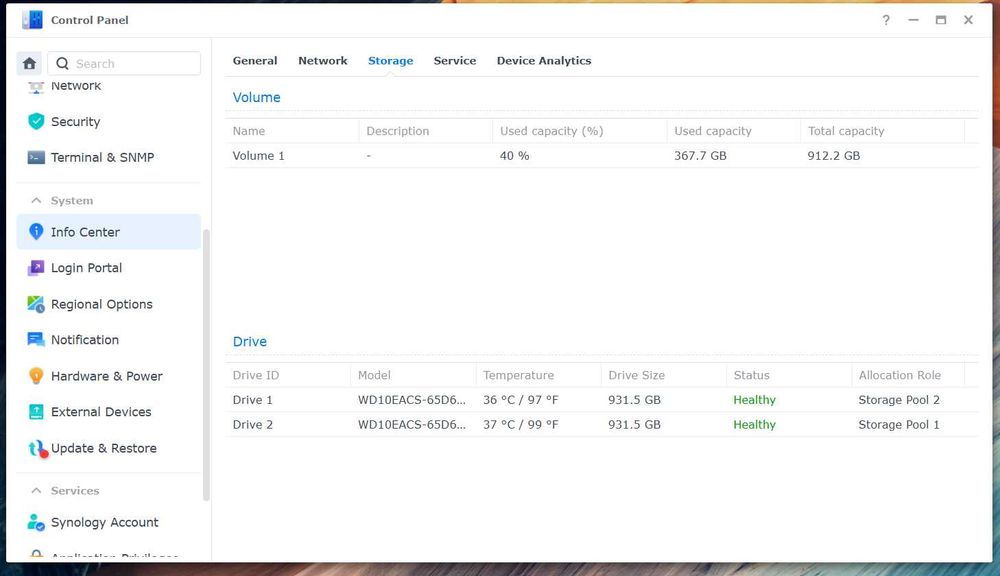Click Drive 1 temperature 36 °C / 97 °F
Image resolution: width=1000 pixels, height=576 pixels.
[520, 400]
